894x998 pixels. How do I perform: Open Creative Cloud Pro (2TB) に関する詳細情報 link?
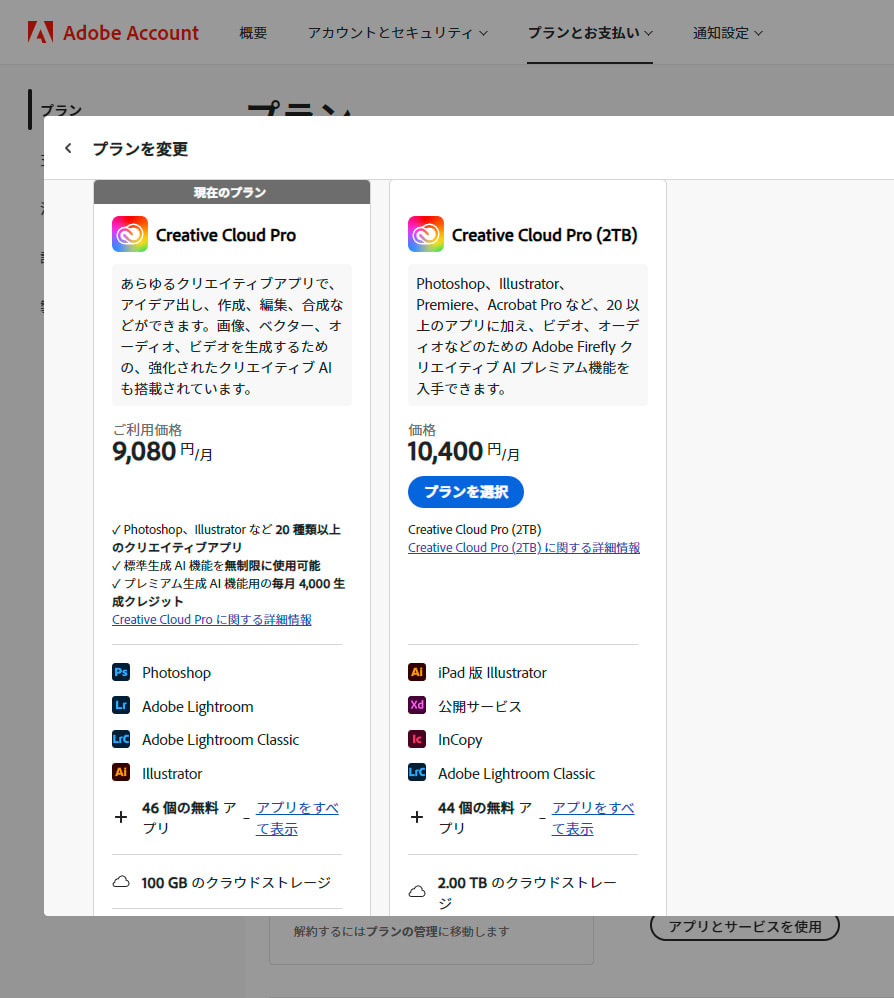tap(524, 547)
